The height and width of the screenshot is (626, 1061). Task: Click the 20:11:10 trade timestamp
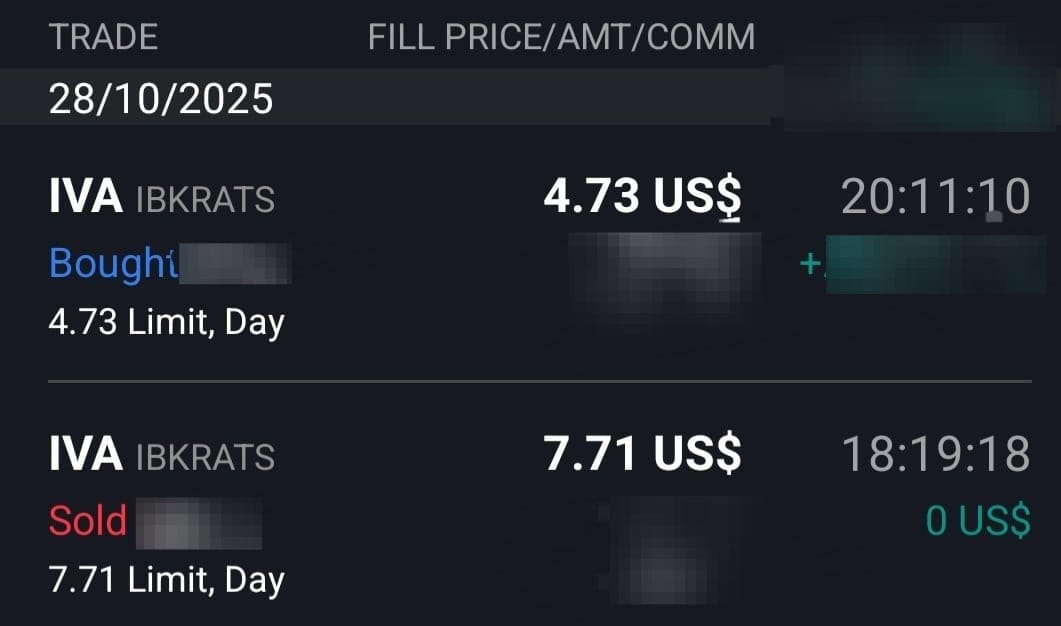pos(935,198)
